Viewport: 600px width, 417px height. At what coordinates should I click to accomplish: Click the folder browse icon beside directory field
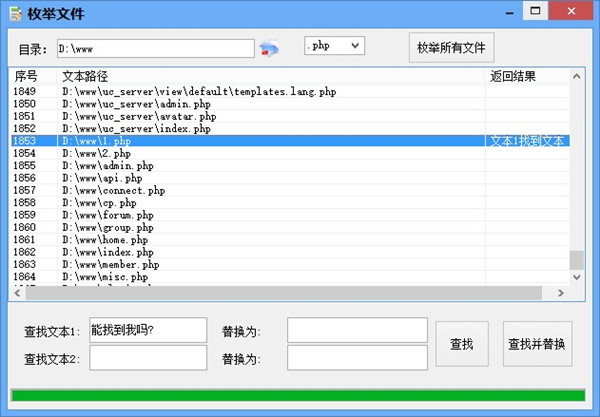[x=269, y=49]
